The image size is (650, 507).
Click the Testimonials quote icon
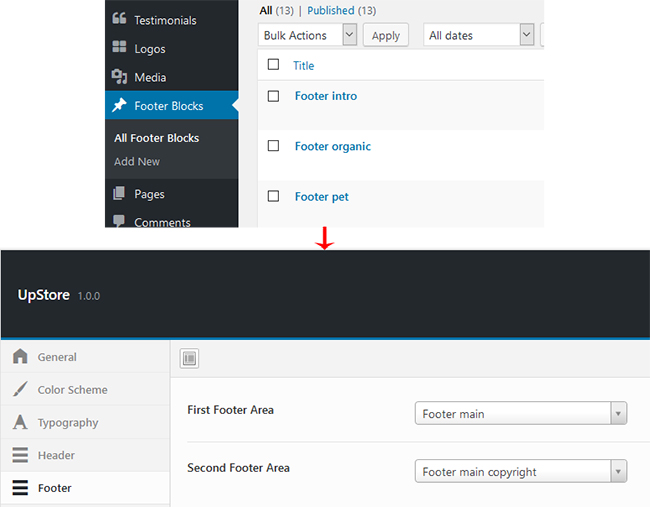point(119,20)
